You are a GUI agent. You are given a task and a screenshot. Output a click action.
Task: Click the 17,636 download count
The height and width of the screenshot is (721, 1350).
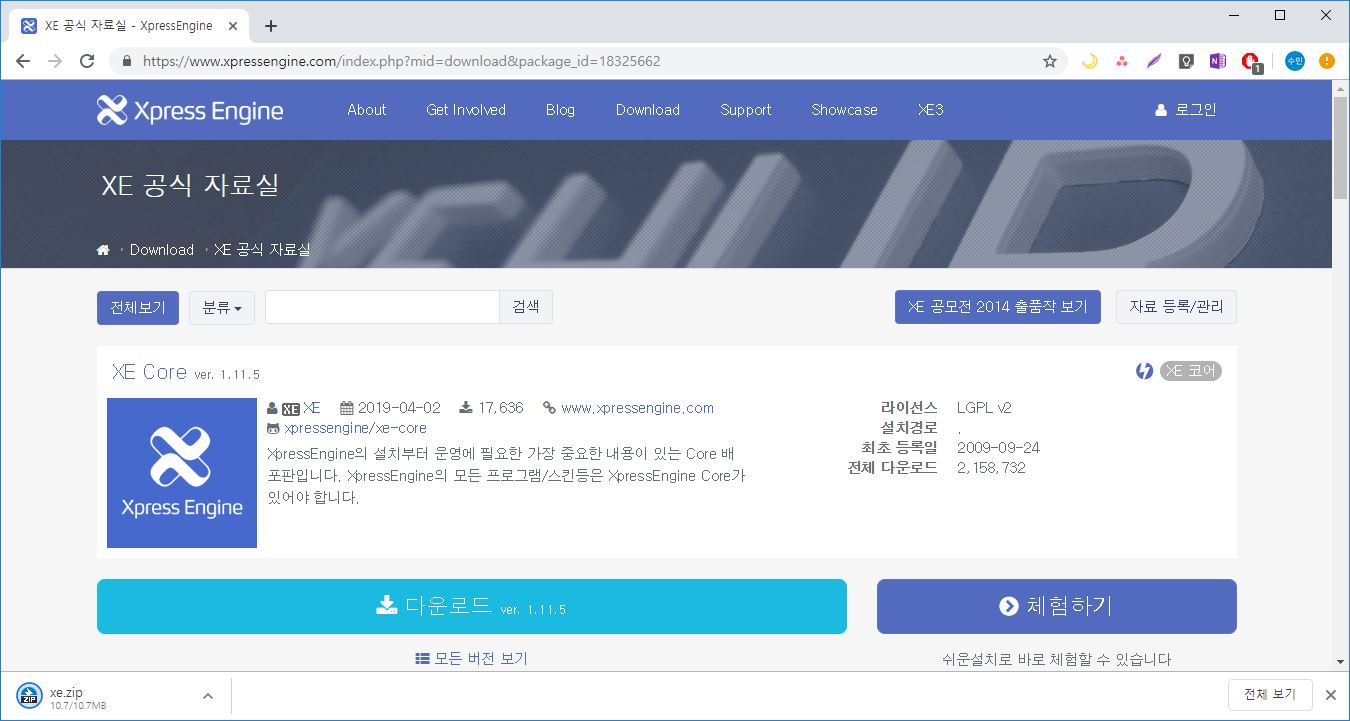pos(501,408)
